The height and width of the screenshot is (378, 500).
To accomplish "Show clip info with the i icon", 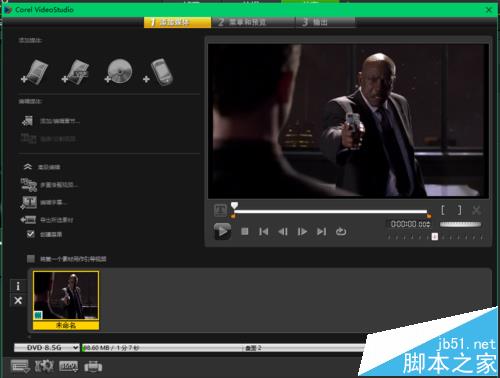I will point(18,286).
